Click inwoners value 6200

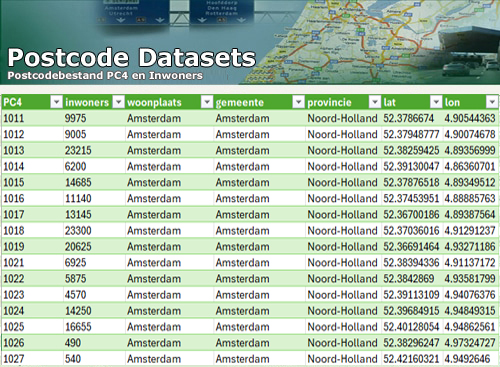75,166
